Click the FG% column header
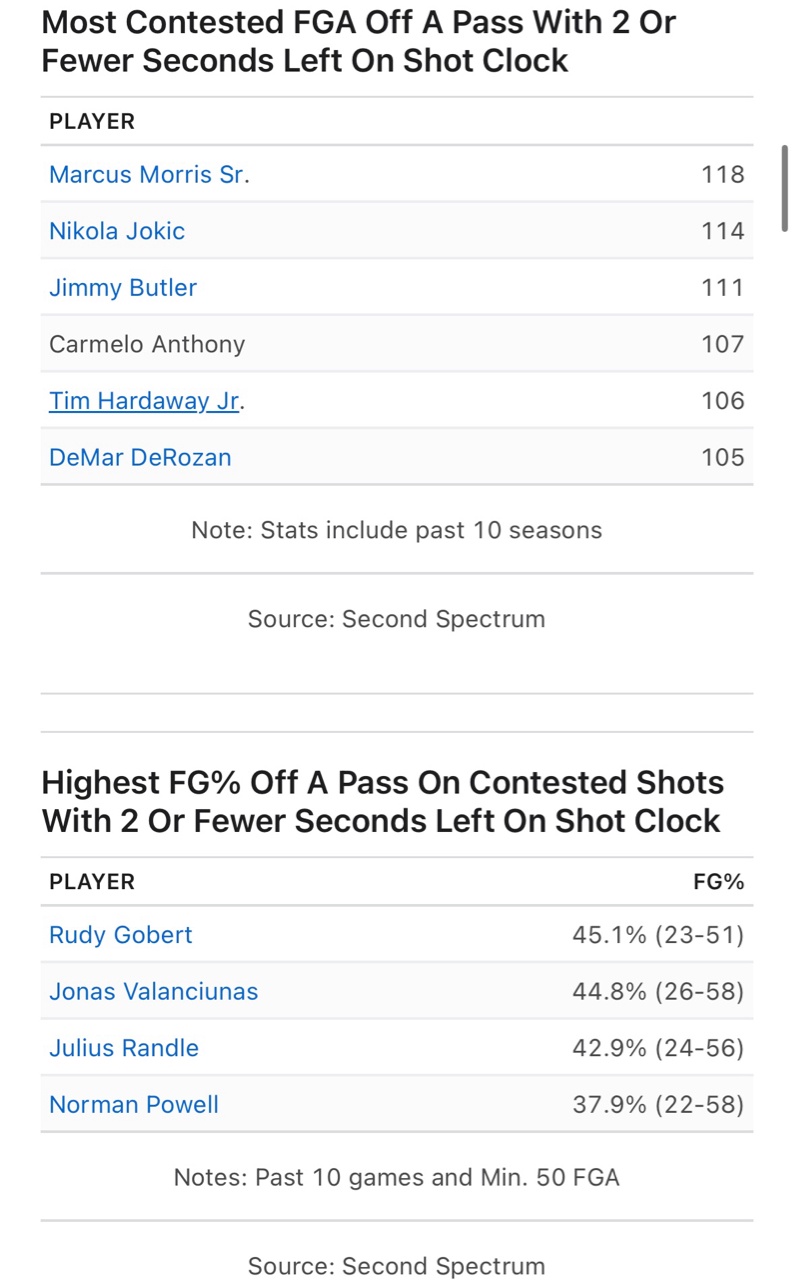The height and width of the screenshot is (1280, 795). pyautogui.click(x=718, y=881)
